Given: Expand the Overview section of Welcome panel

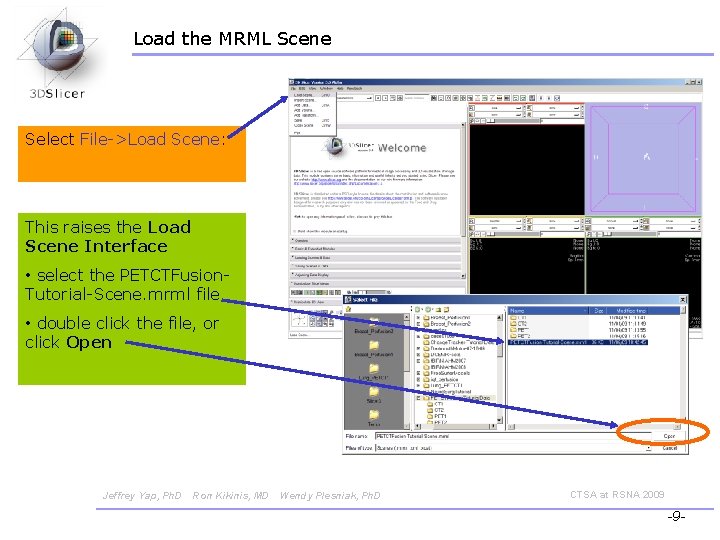Looking at the screenshot, I should pyautogui.click(x=376, y=240).
